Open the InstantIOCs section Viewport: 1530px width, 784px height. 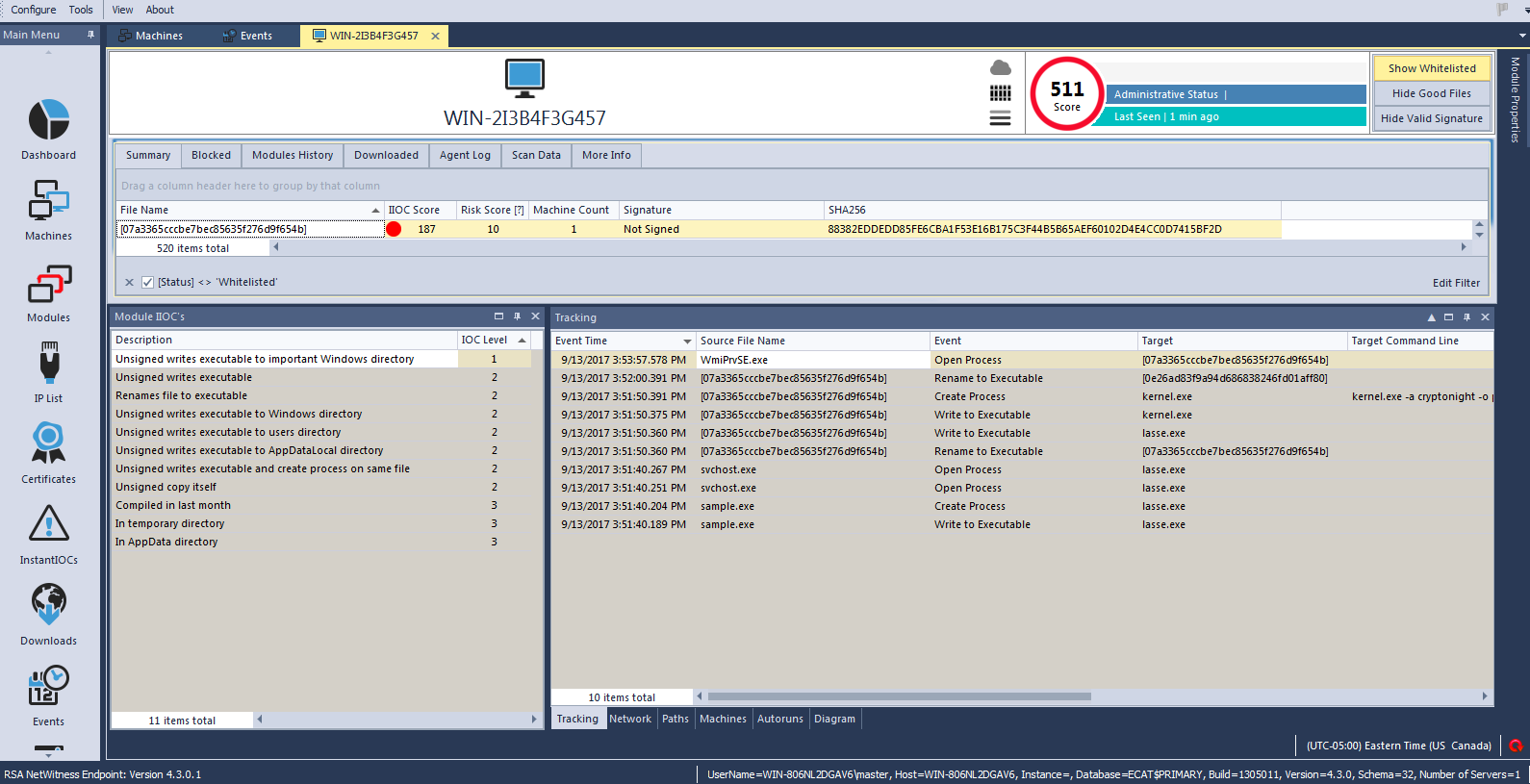pos(48,525)
